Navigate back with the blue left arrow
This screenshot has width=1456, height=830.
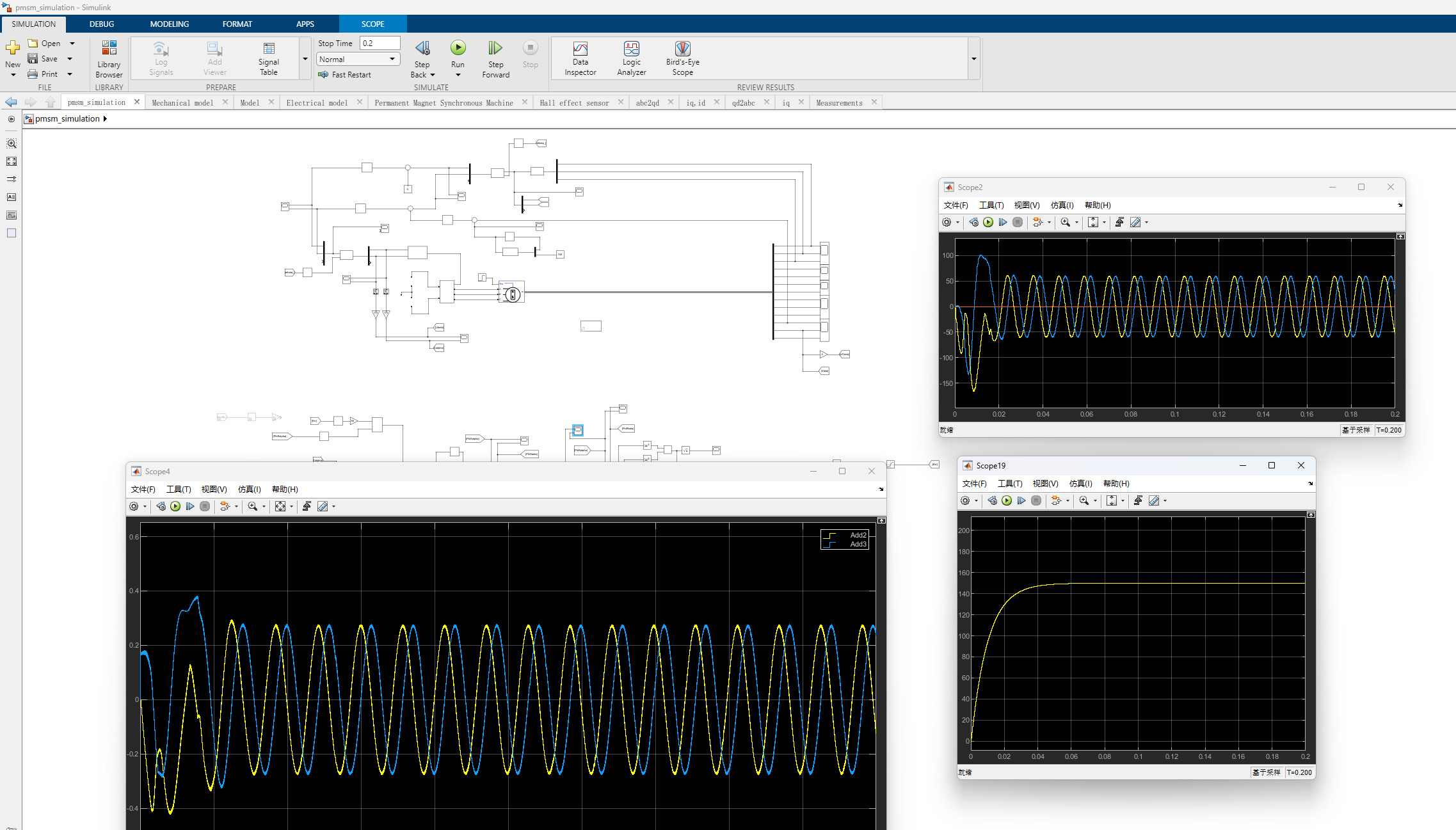click(x=11, y=102)
